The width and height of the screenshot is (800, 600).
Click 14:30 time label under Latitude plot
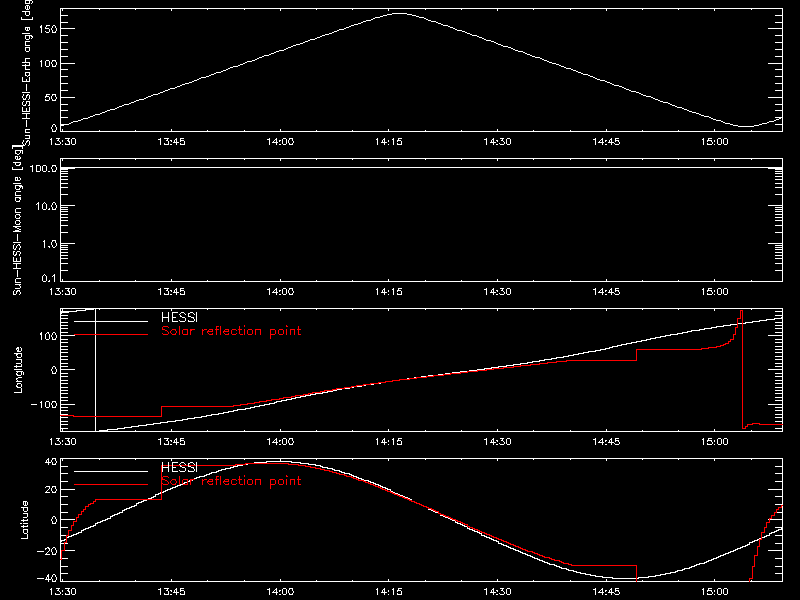[x=497, y=592]
